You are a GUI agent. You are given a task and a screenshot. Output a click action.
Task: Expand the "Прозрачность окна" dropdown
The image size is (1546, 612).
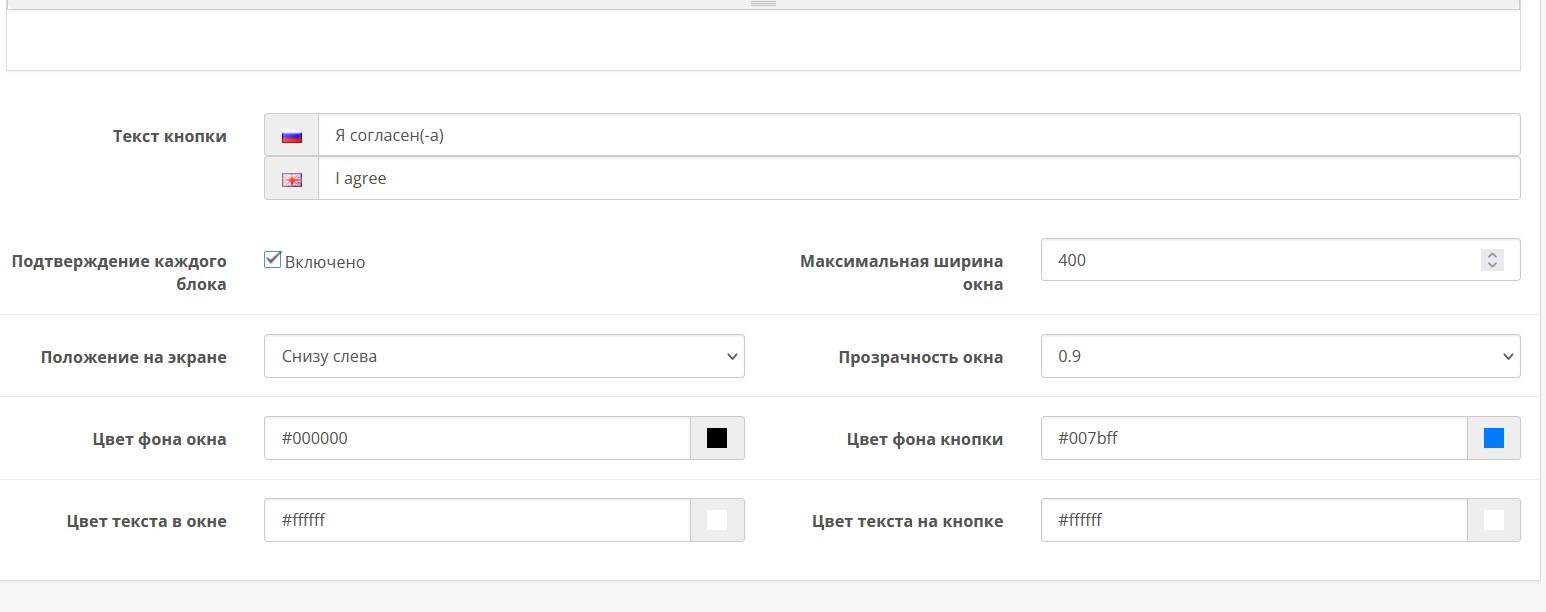1280,356
